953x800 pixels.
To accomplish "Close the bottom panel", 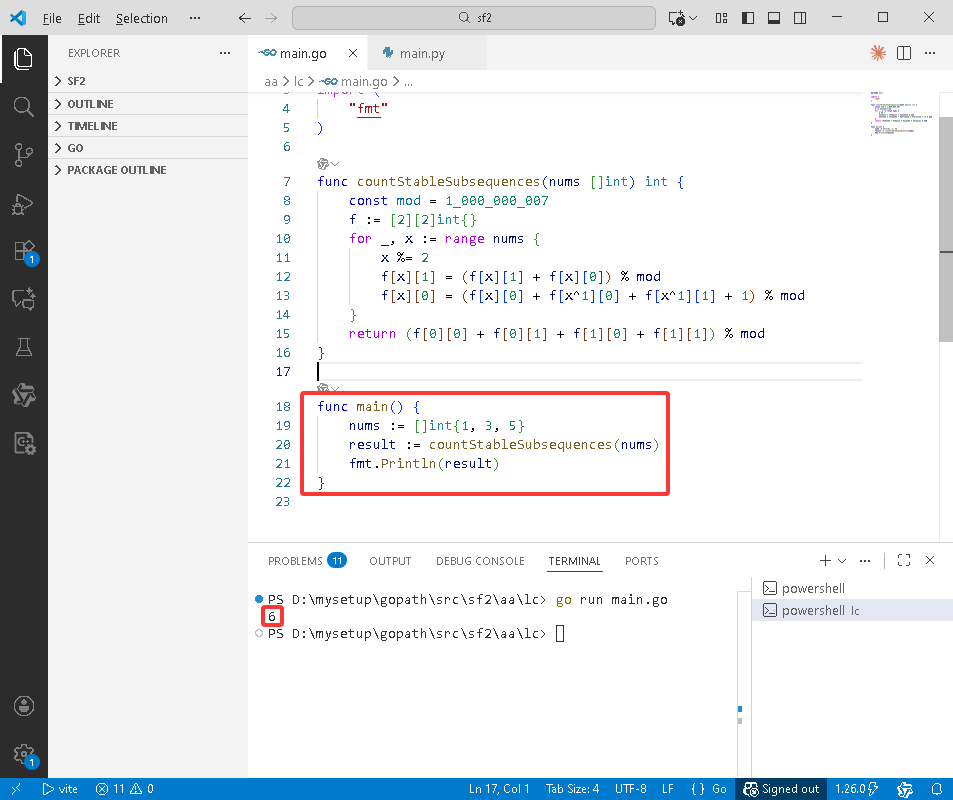I will 930,560.
